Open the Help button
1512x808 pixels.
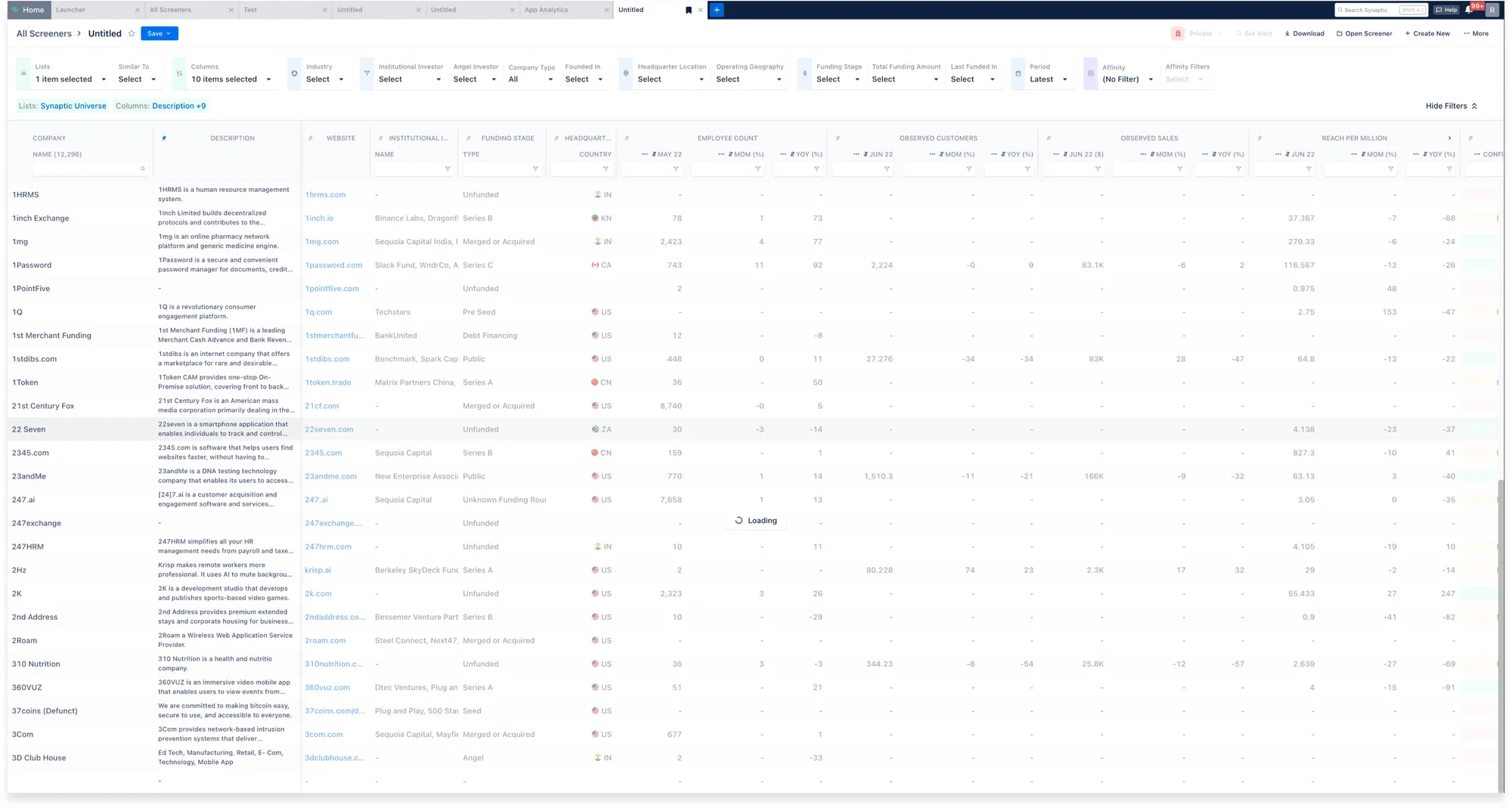[1446, 10]
